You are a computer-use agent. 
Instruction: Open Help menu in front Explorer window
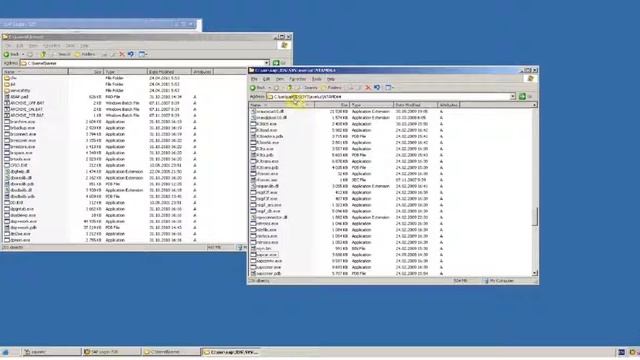[x=331, y=79]
